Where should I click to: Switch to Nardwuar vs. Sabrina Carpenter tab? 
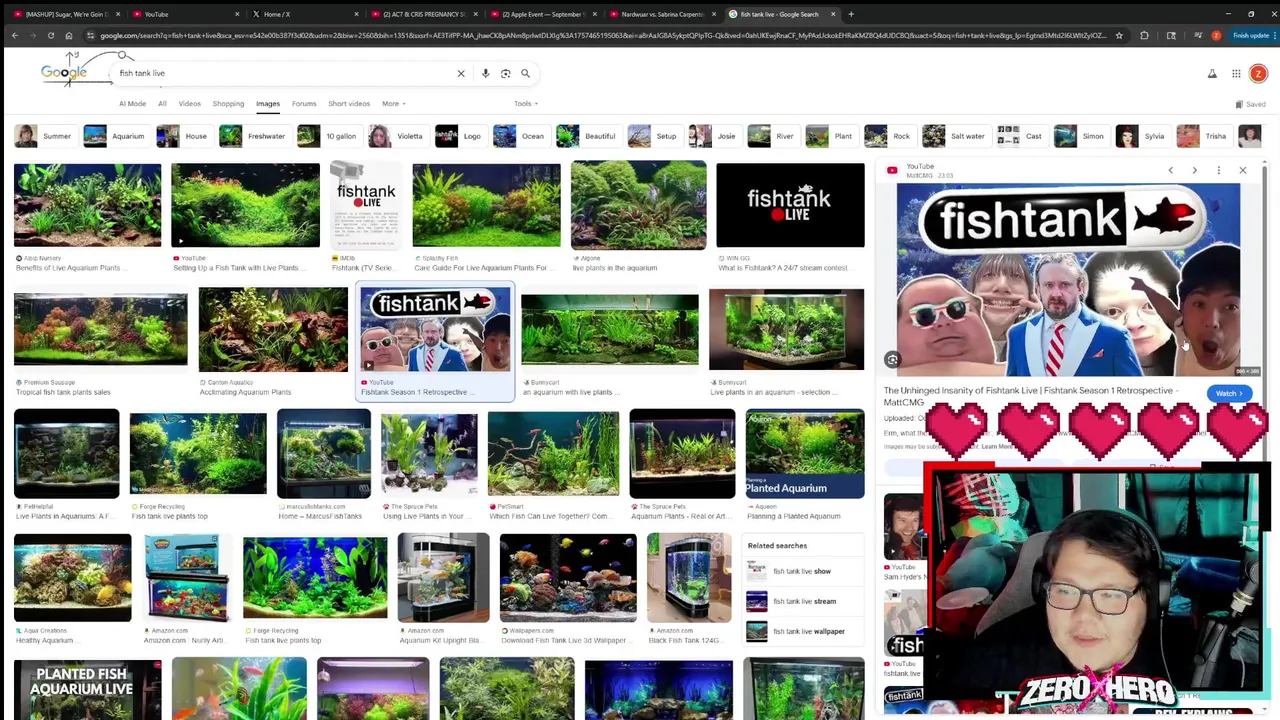click(660, 14)
